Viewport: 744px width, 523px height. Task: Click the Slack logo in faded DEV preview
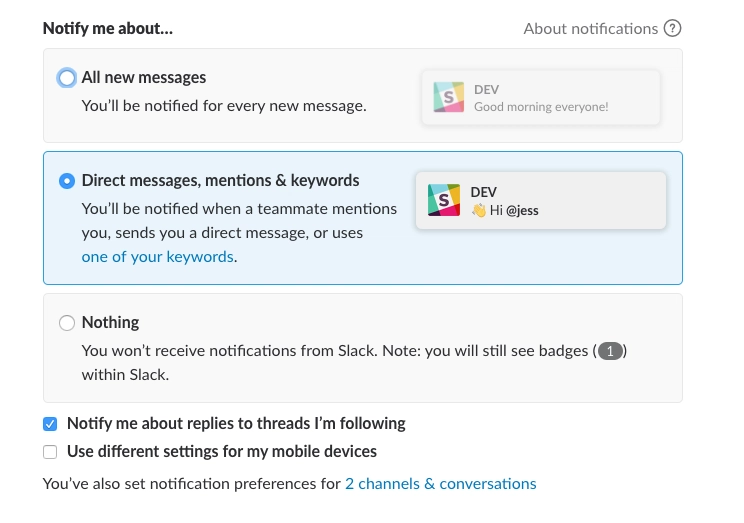pyautogui.click(x=448, y=97)
